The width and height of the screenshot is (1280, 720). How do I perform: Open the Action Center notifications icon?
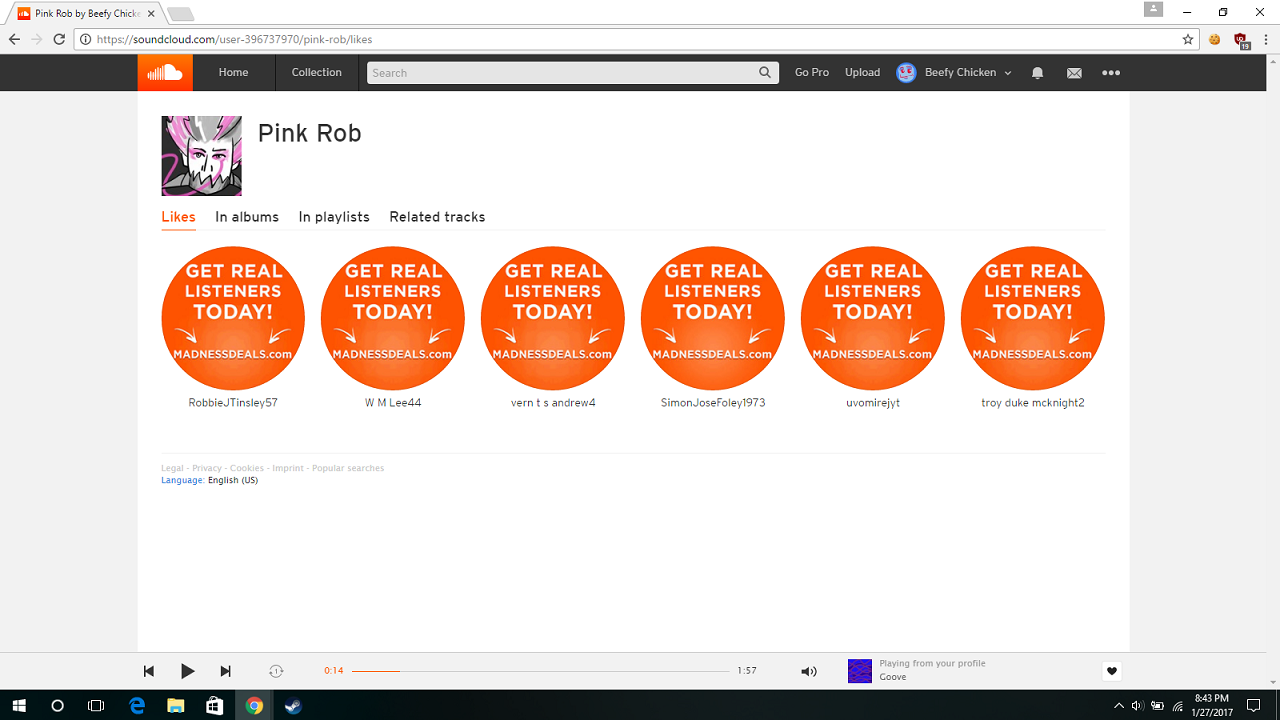point(1254,705)
